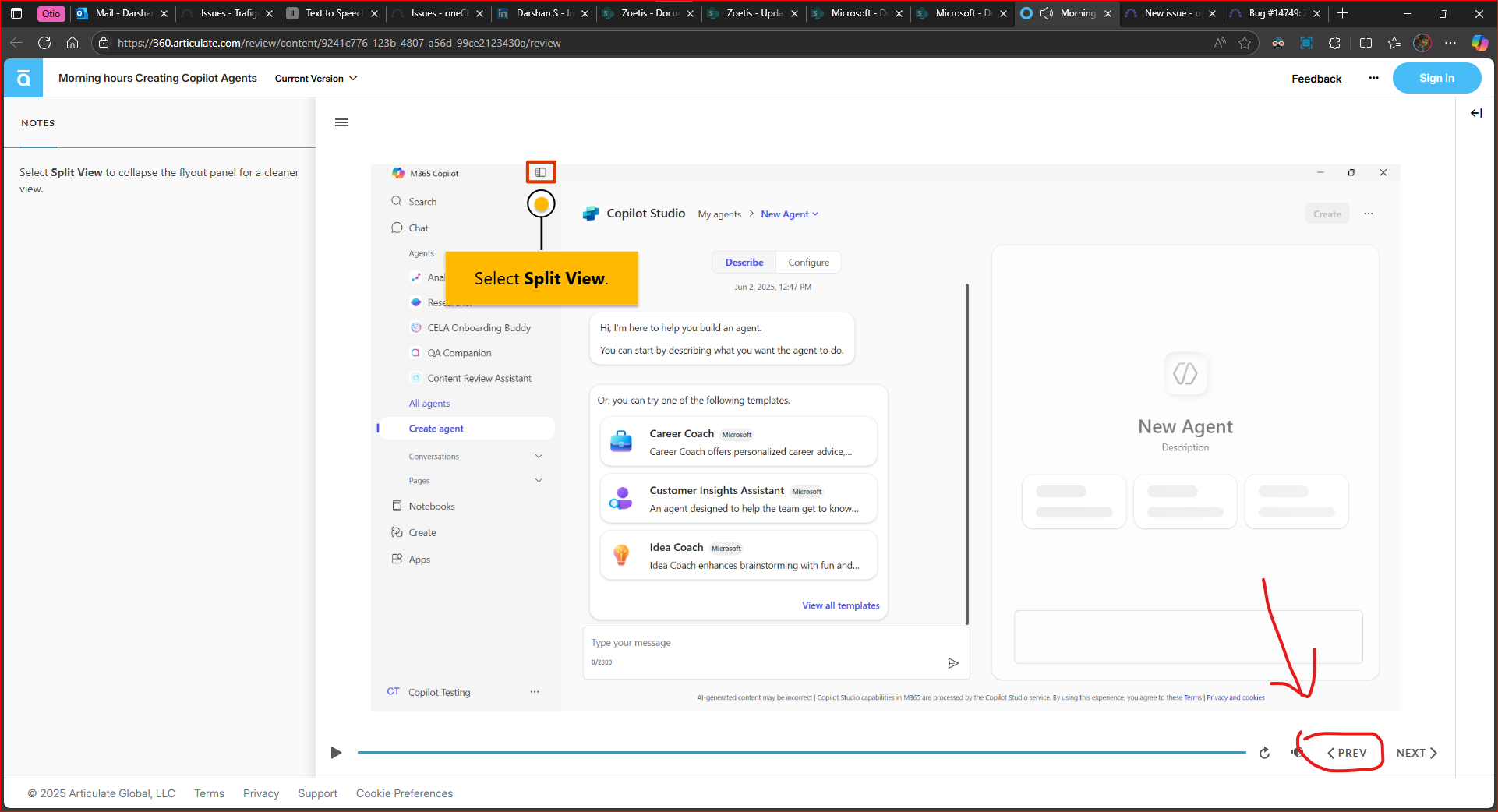Screen dimensions: 1498x812
Task: Click the send message arrow icon
Action: pyautogui.click(x=952, y=663)
